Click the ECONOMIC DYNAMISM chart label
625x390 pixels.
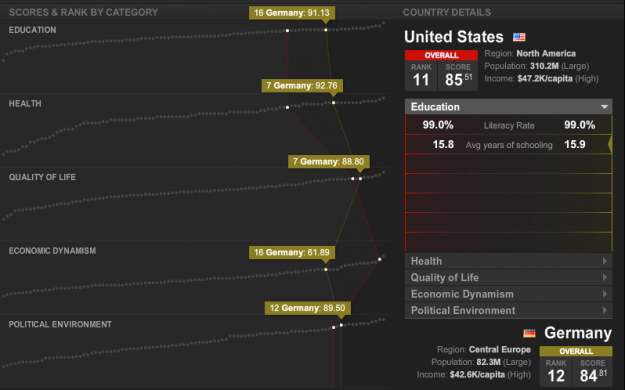(x=52, y=251)
